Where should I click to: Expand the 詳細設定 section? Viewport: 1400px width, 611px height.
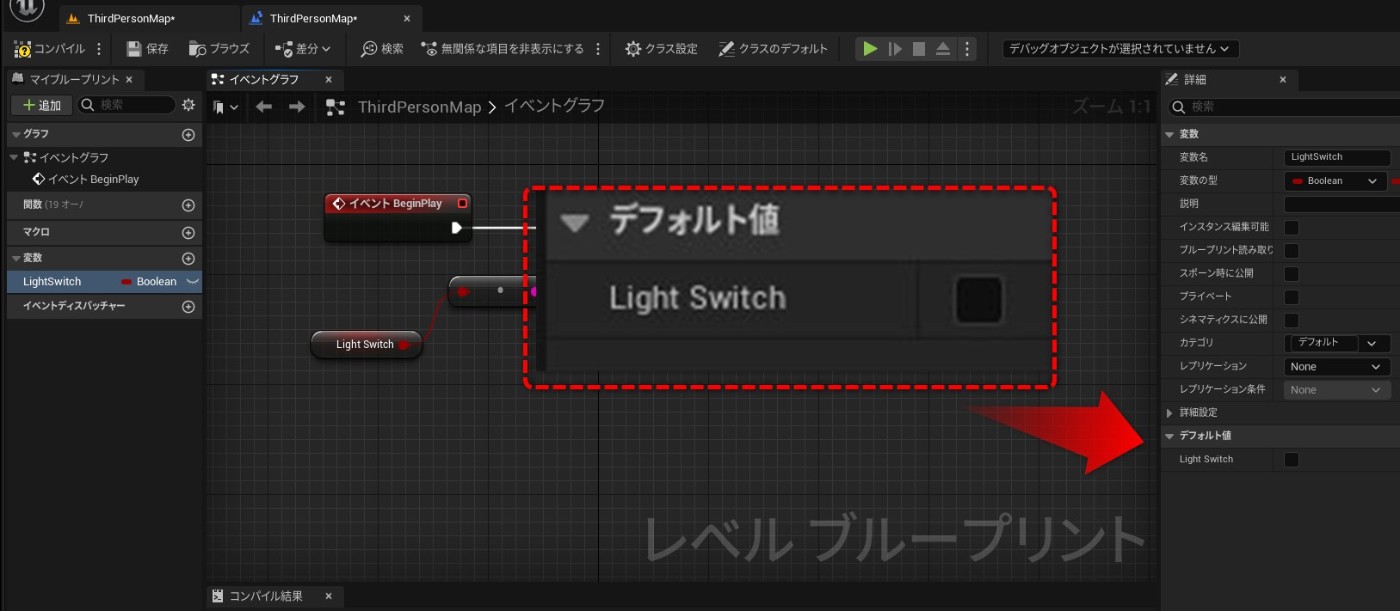click(1169, 412)
